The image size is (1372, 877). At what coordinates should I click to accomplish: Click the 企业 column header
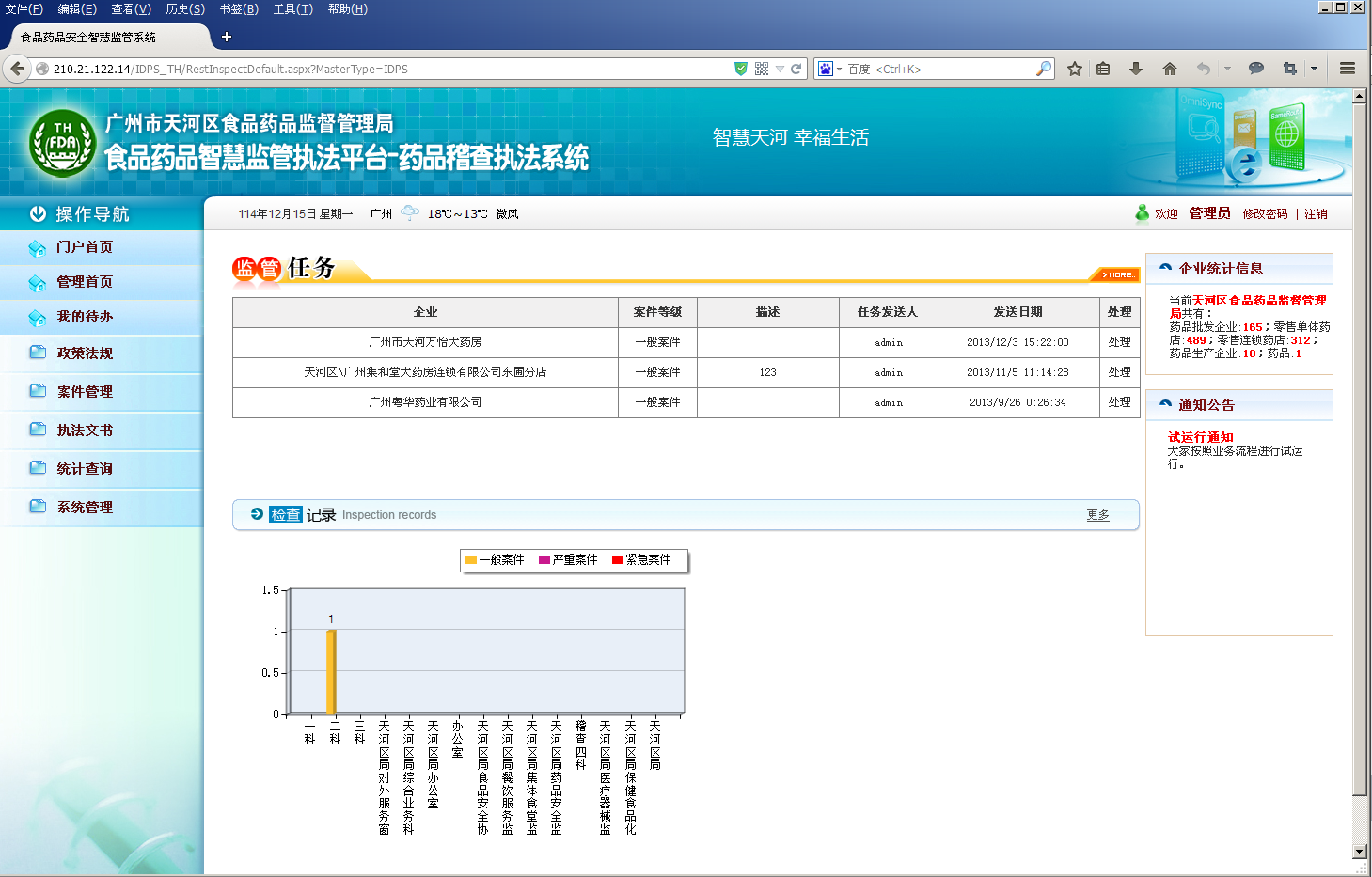426,312
